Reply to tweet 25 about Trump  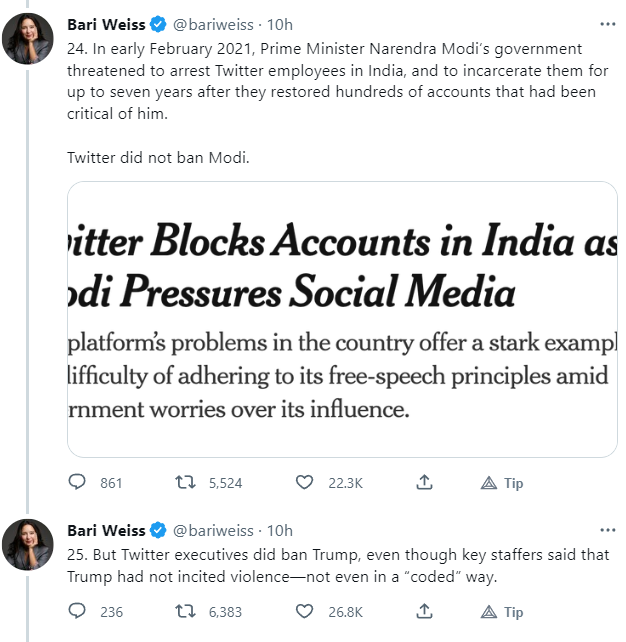[x=78, y=611]
